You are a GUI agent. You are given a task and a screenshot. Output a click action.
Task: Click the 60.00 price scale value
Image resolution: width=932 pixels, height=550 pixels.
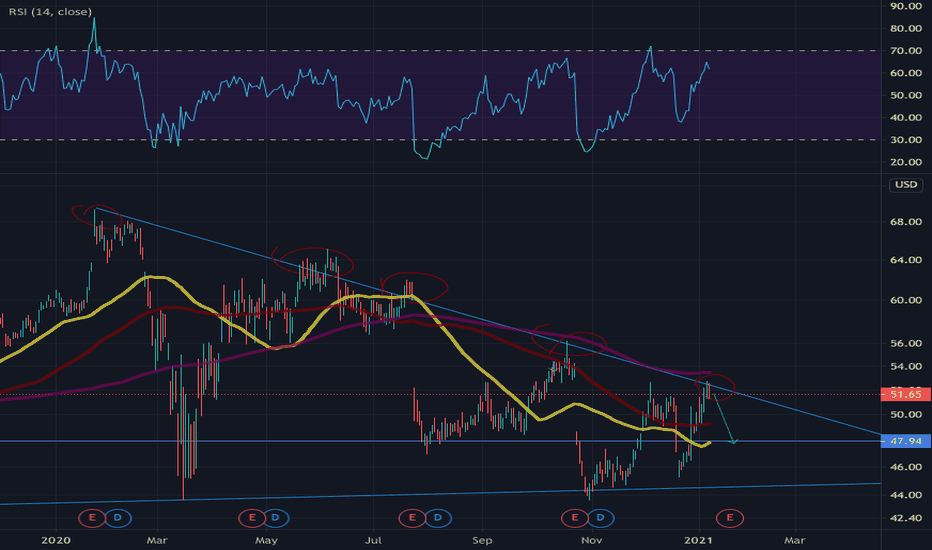coord(906,300)
